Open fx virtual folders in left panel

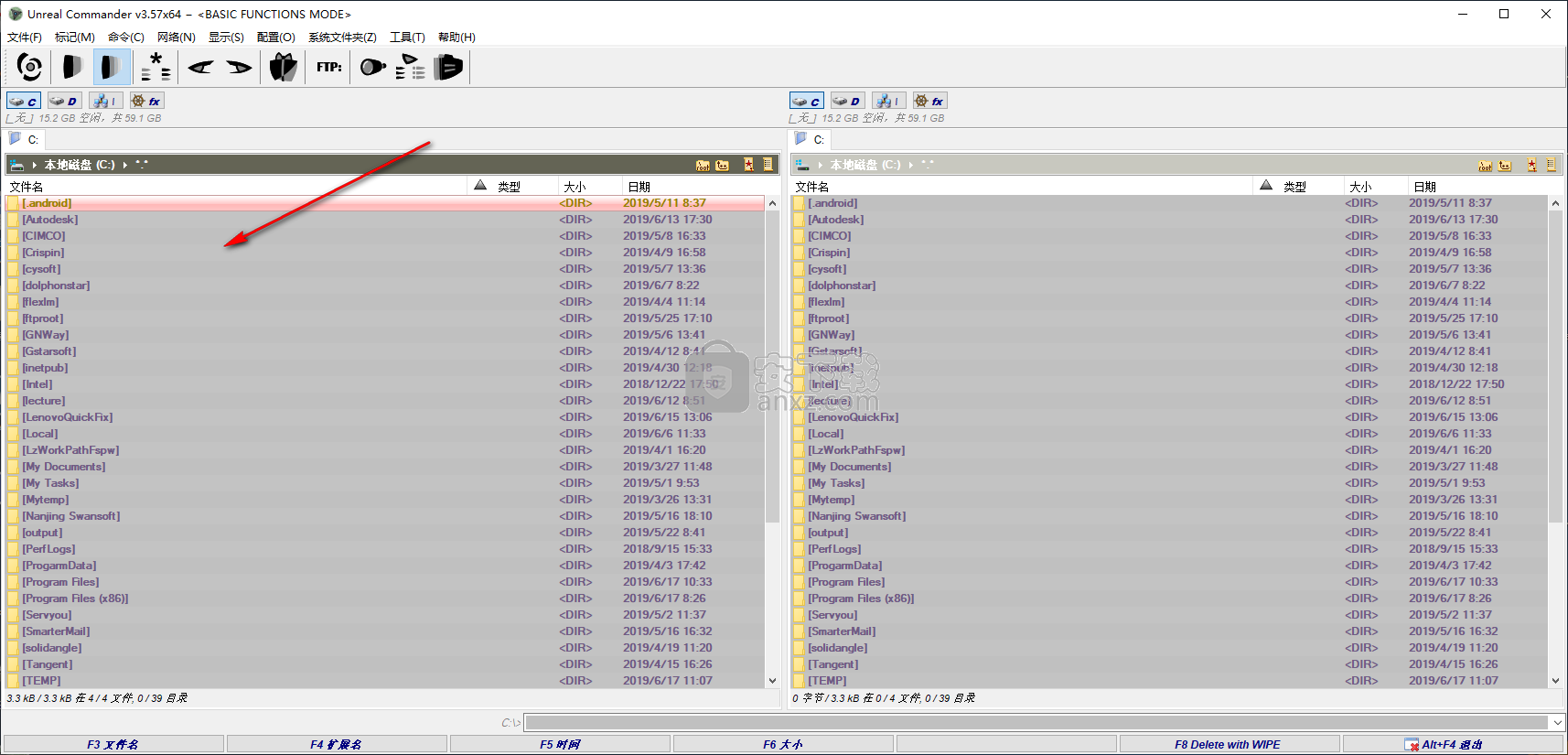(x=146, y=102)
